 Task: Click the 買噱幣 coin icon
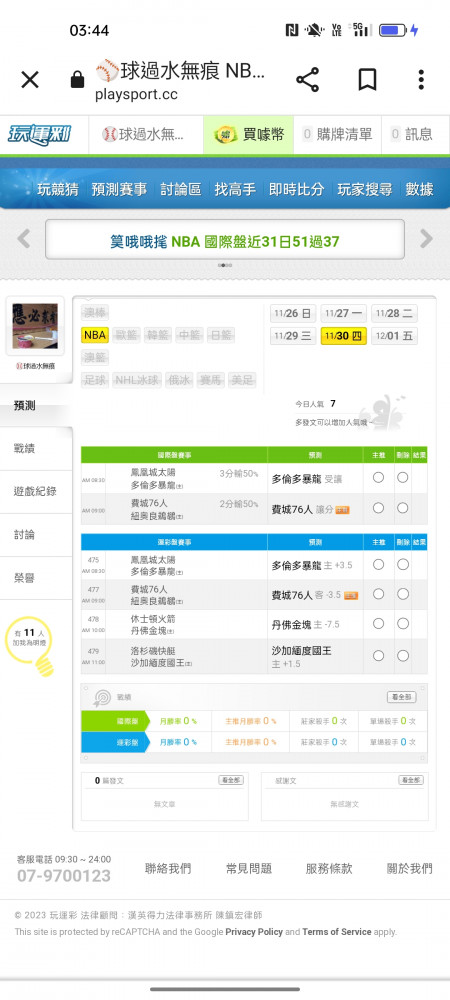(x=224, y=135)
